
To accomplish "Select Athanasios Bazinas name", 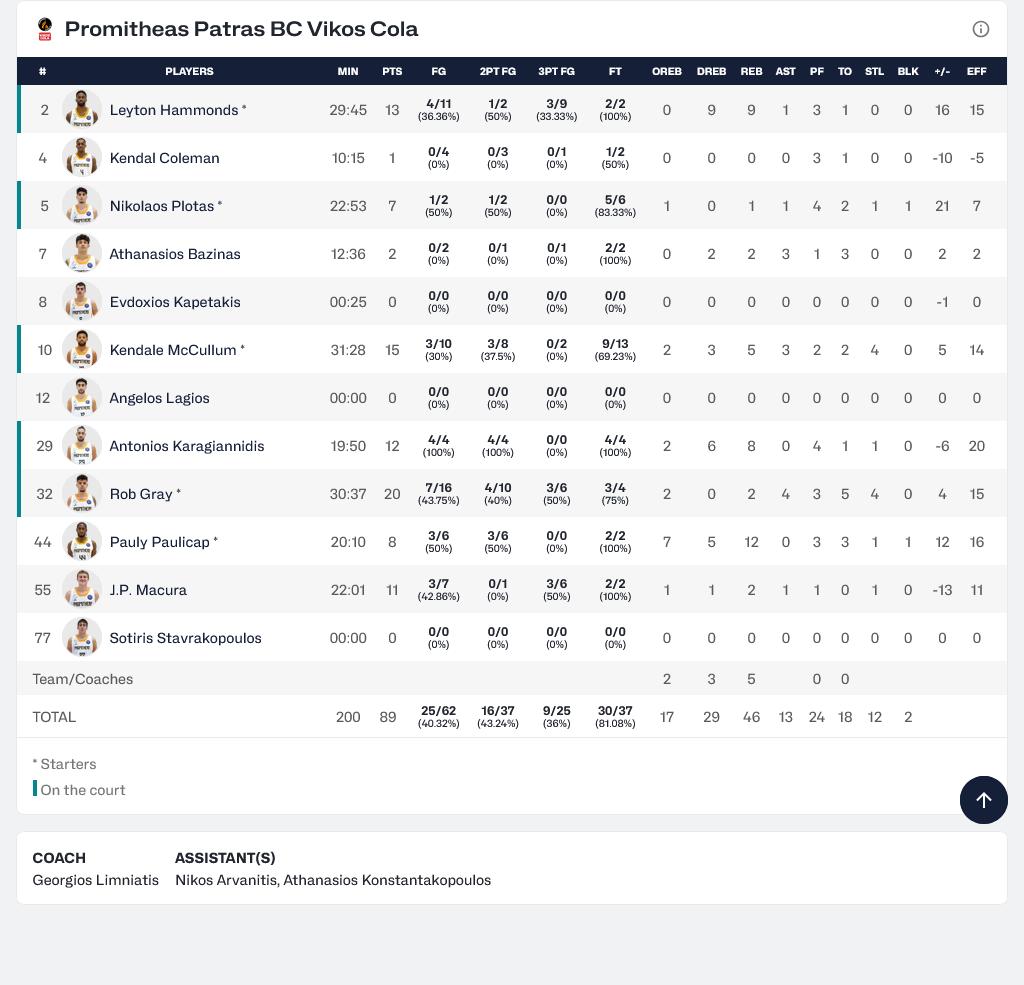I will 174,254.
